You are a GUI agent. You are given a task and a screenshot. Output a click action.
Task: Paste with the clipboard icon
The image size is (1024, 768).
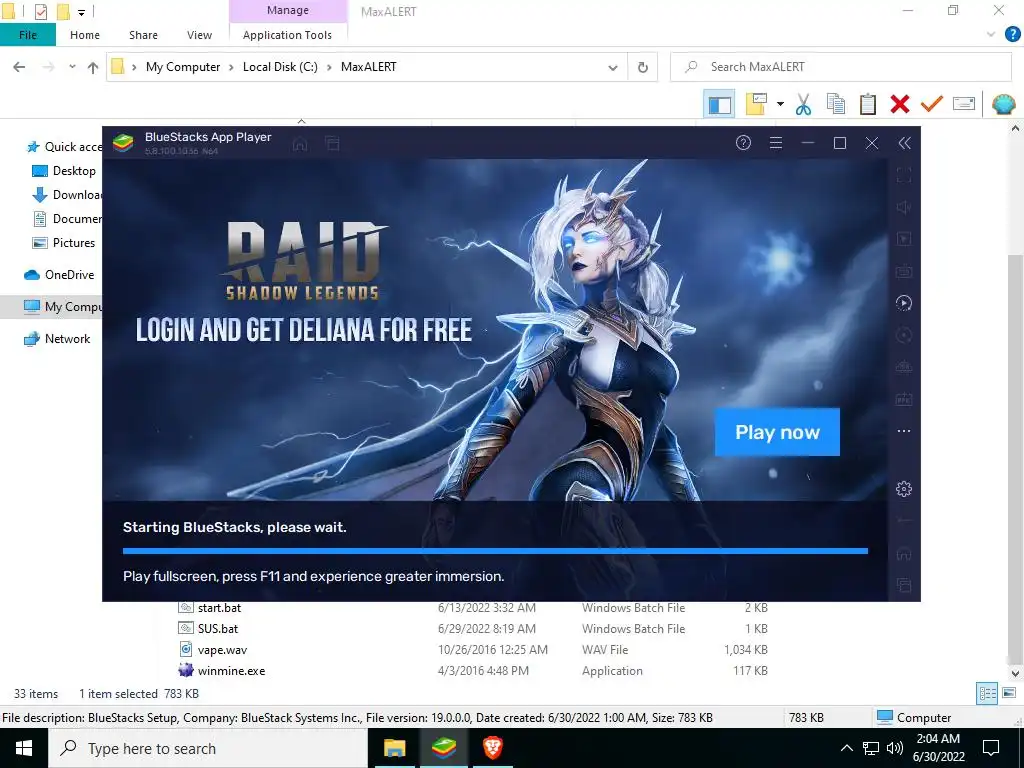pyautogui.click(x=868, y=104)
